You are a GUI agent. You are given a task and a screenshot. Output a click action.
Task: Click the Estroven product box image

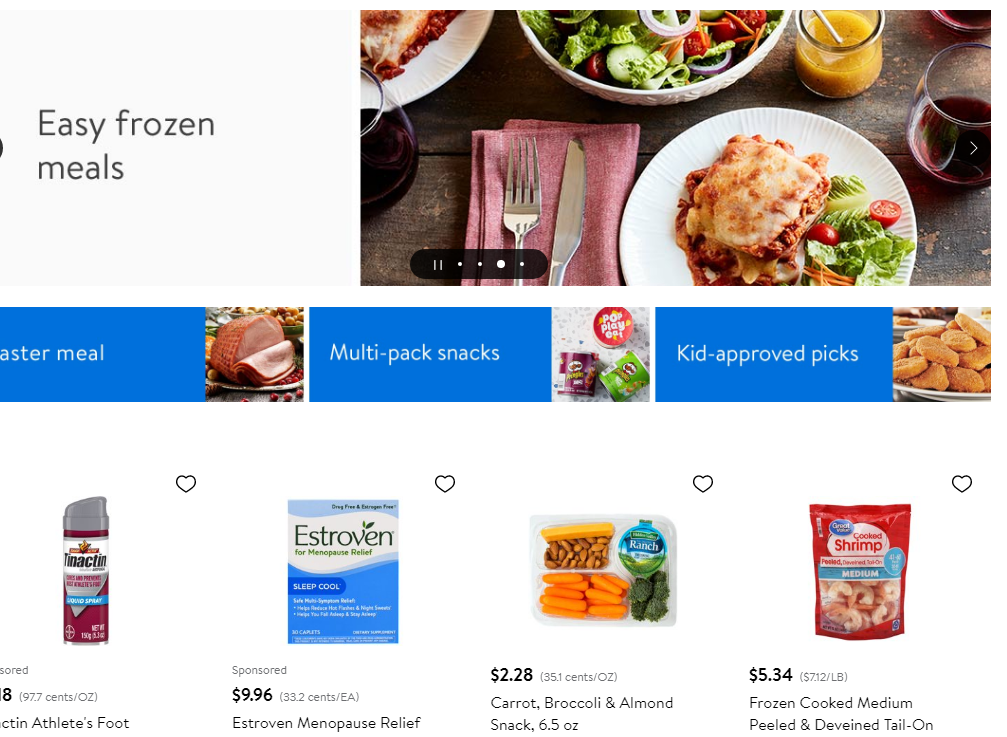[343, 571]
